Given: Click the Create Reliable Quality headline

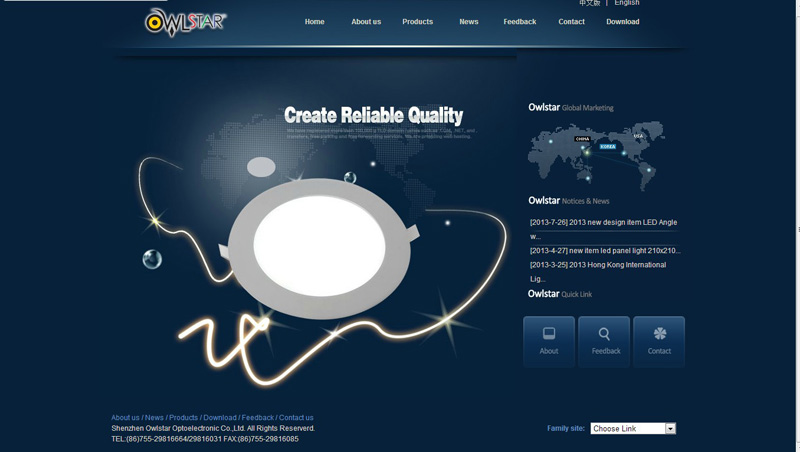Looking at the screenshot, I should 373,115.
